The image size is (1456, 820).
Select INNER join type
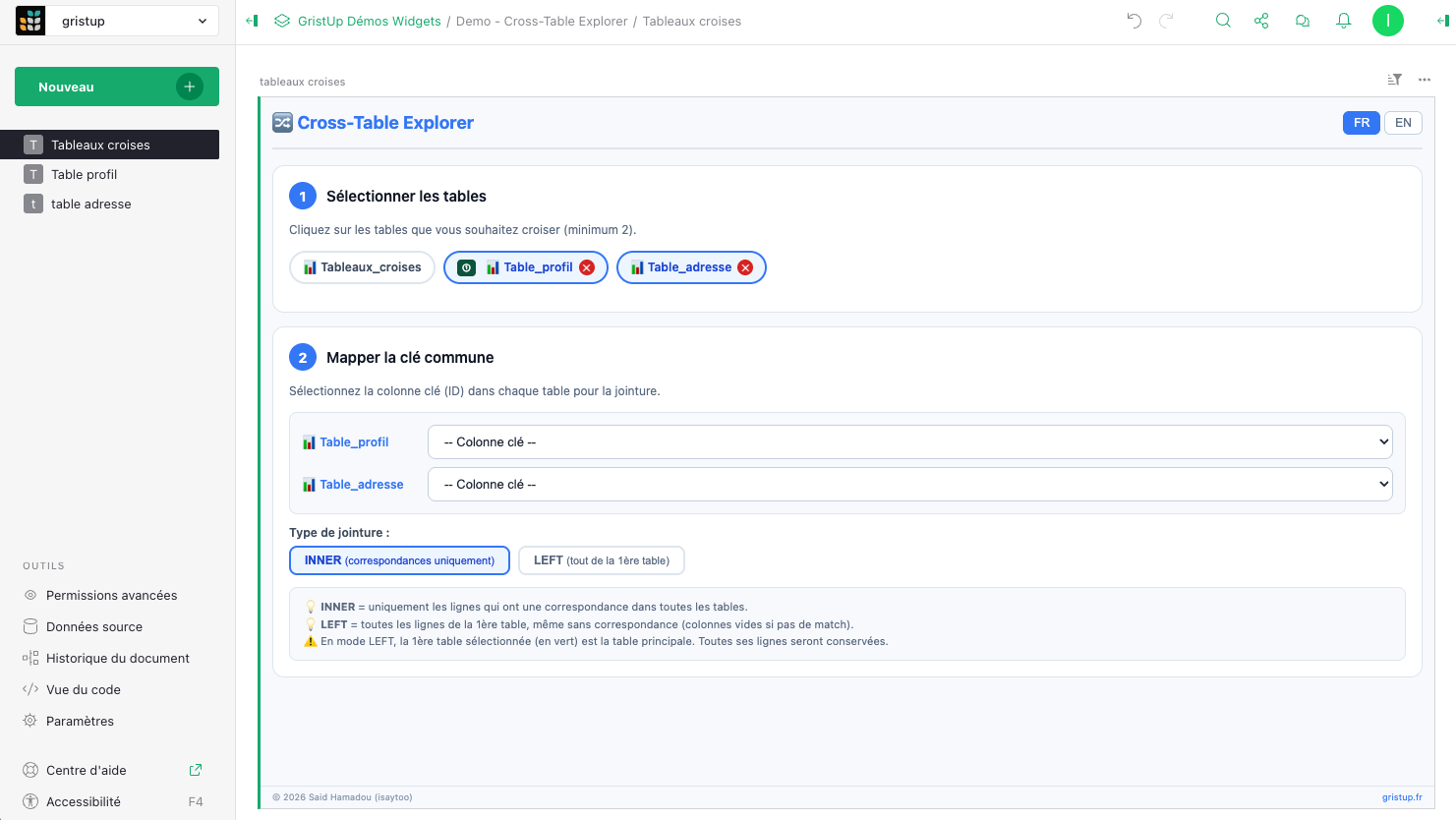[399, 560]
